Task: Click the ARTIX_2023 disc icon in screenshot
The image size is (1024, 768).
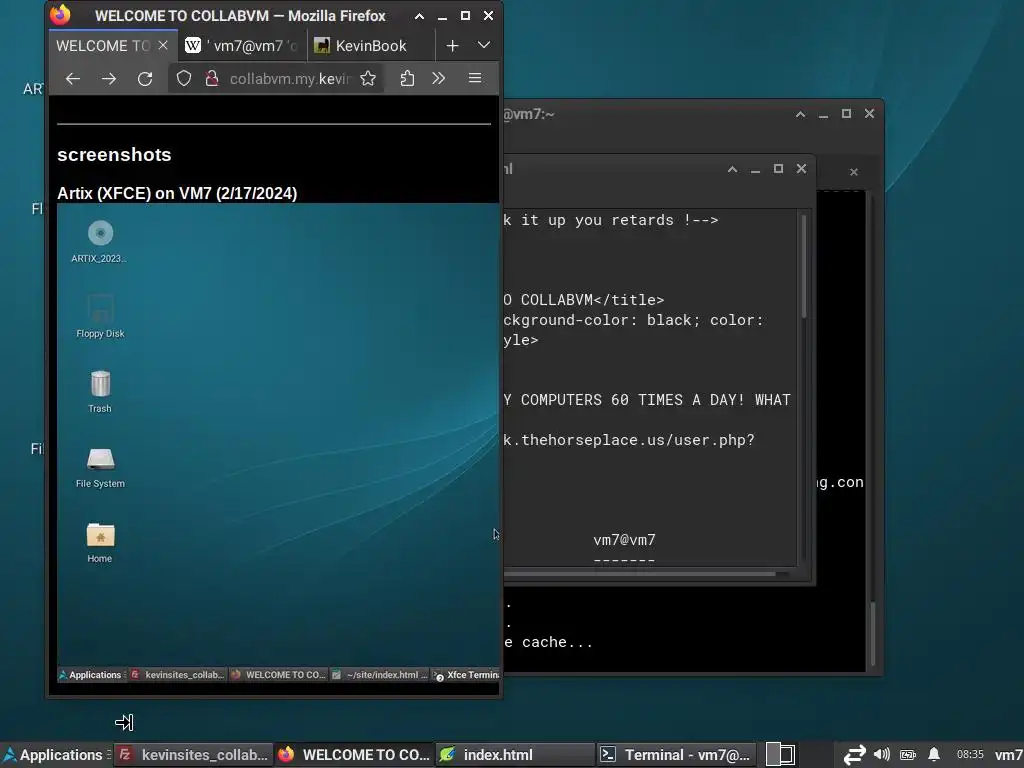Action: (100, 242)
